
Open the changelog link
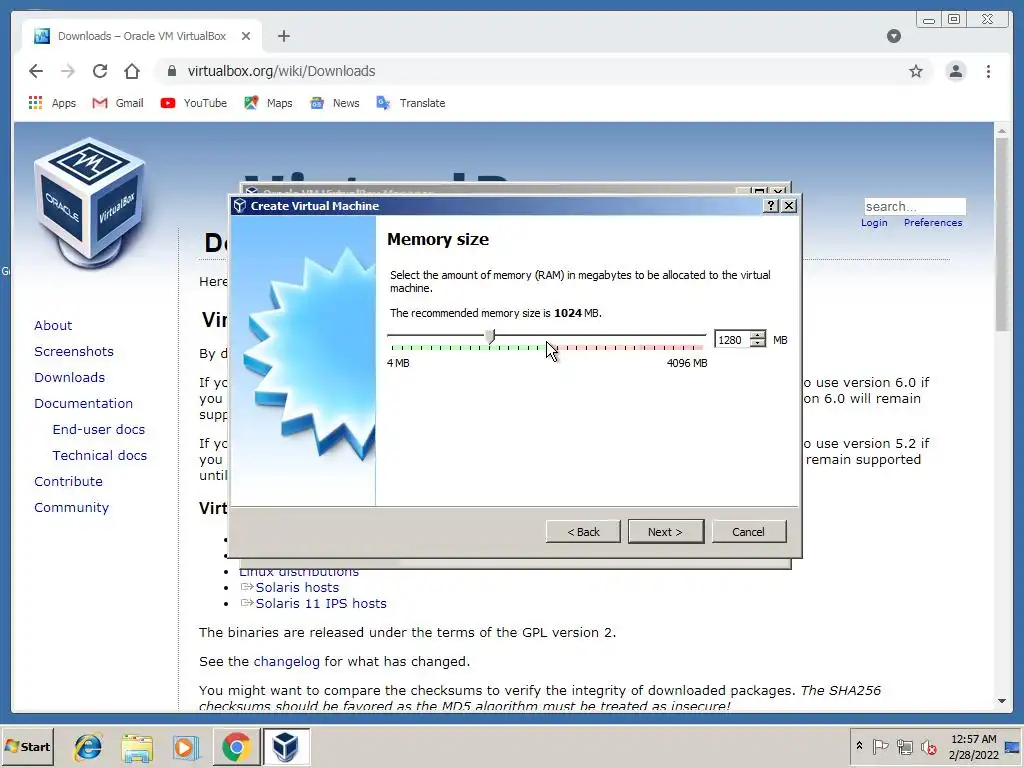click(287, 662)
